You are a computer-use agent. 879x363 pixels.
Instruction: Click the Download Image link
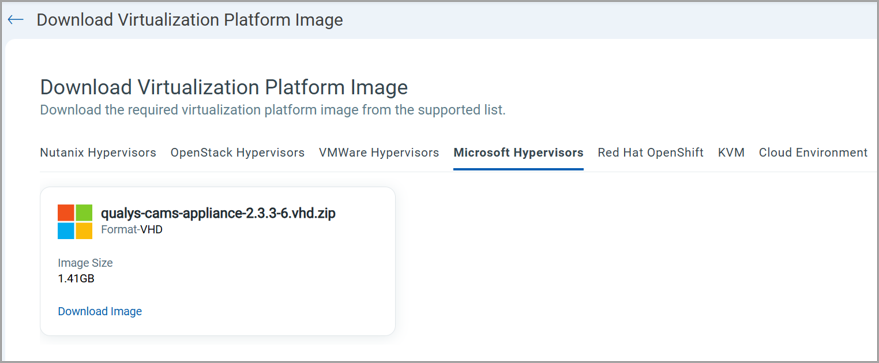[100, 311]
